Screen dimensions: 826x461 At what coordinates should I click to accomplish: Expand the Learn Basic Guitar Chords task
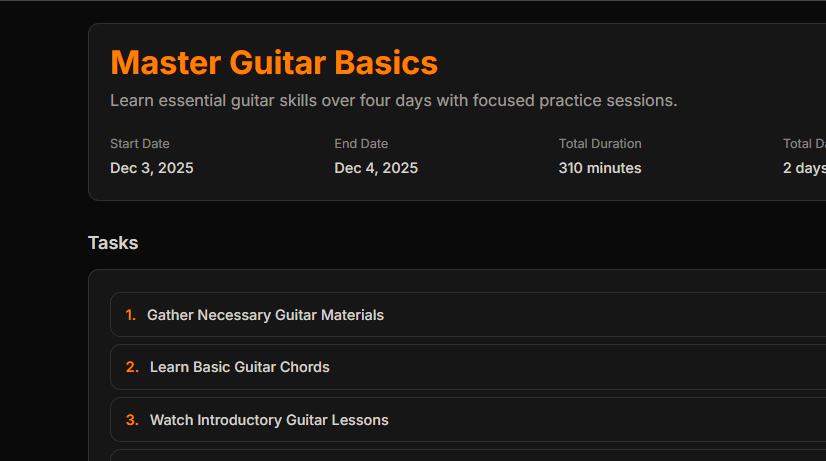click(240, 367)
